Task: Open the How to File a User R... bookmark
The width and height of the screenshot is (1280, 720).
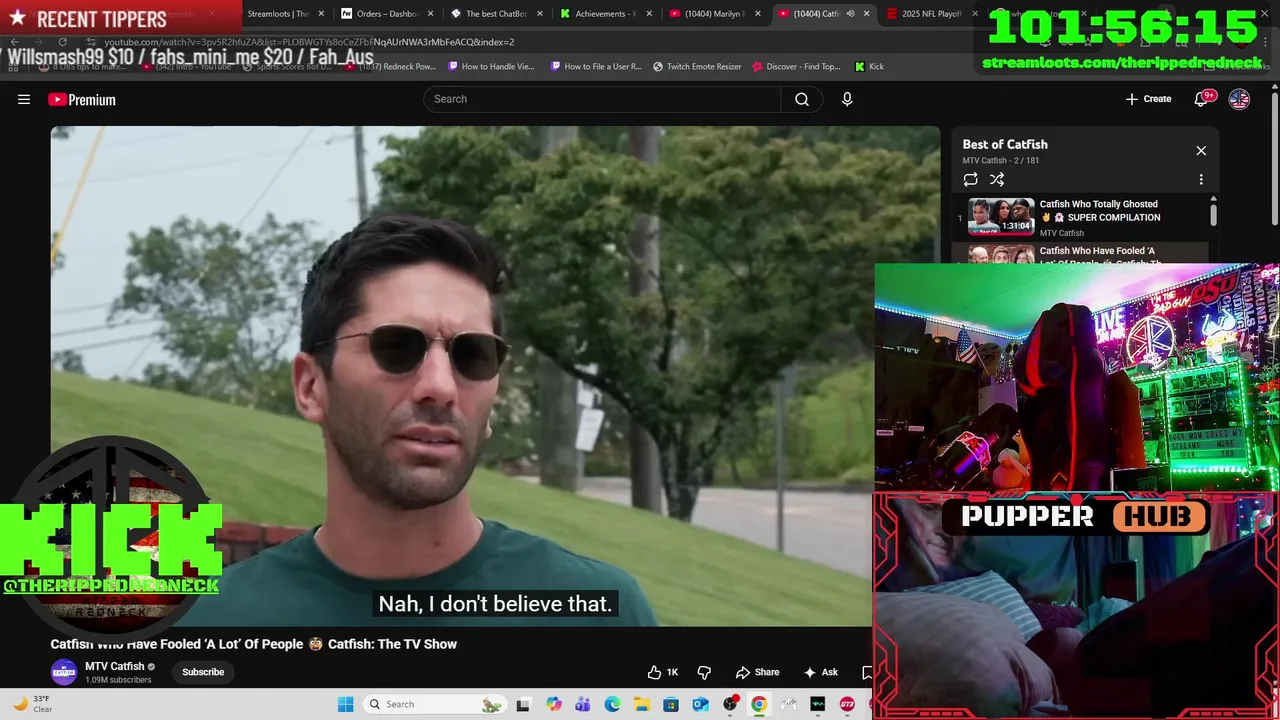Action: click(x=596, y=67)
